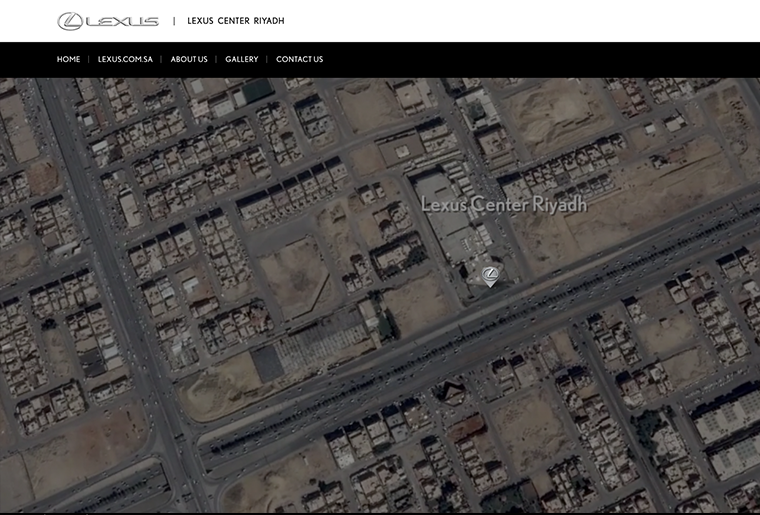Click the Lexus map pin marker
The width and height of the screenshot is (760, 515).
coord(490,277)
